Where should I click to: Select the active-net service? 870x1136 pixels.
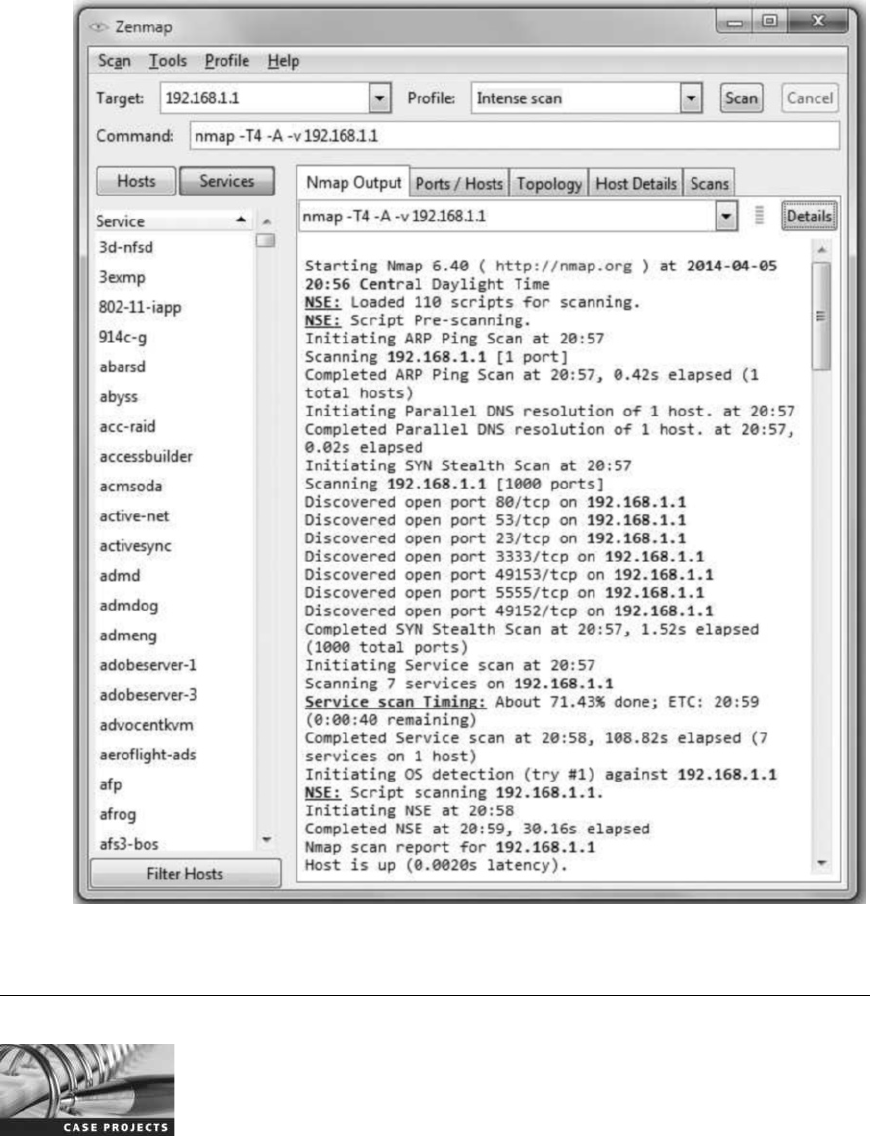134,516
